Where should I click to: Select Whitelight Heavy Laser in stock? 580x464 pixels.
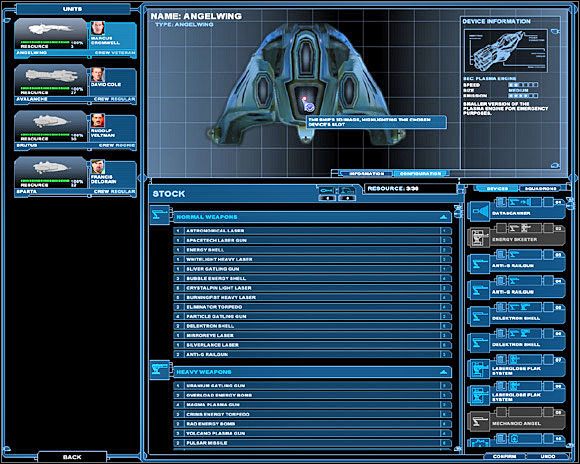pyautogui.click(x=313, y=259)
